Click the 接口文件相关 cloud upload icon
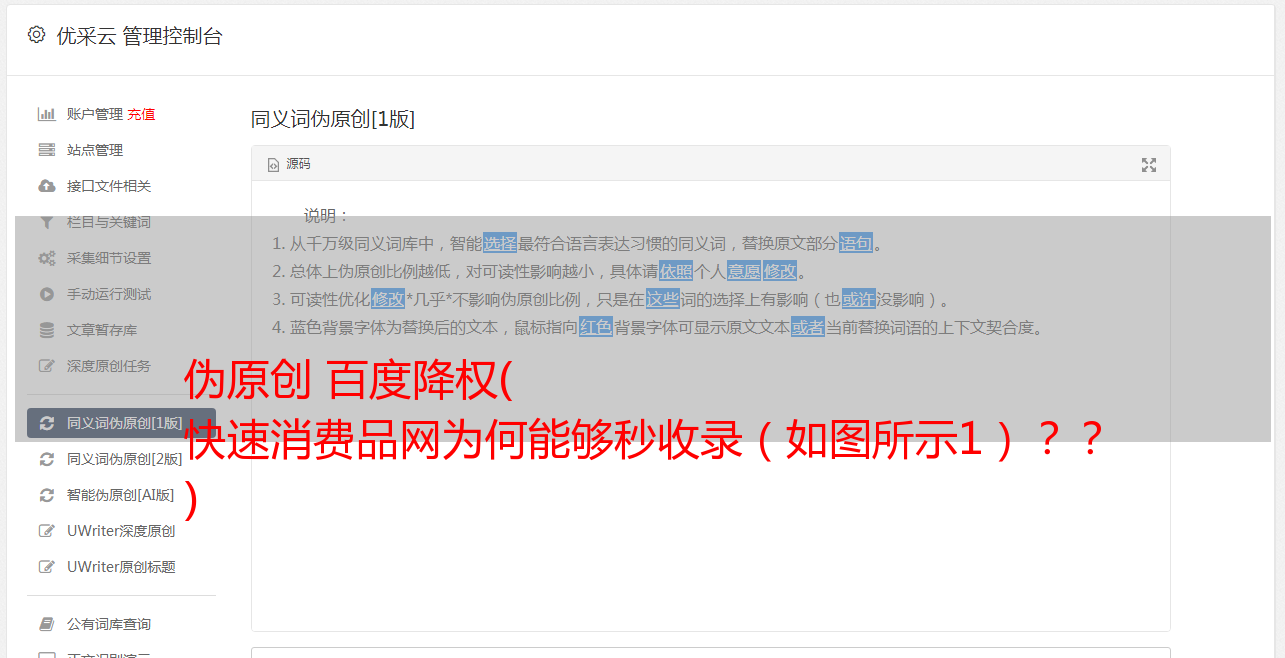Image resolution: width=1285 pixels, height=658 pixels. 46,186
